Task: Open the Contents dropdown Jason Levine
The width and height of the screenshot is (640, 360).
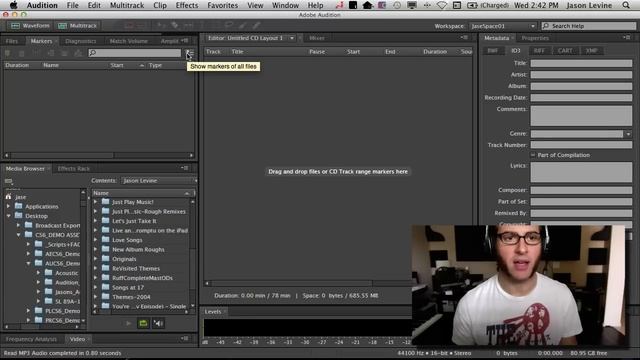Action: (159, 180)
